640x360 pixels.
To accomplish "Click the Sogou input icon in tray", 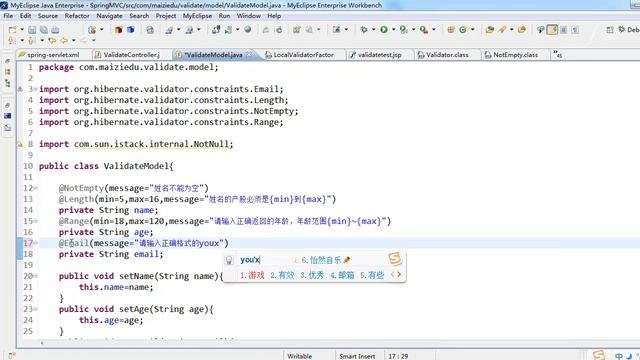I will pos(599,355).
